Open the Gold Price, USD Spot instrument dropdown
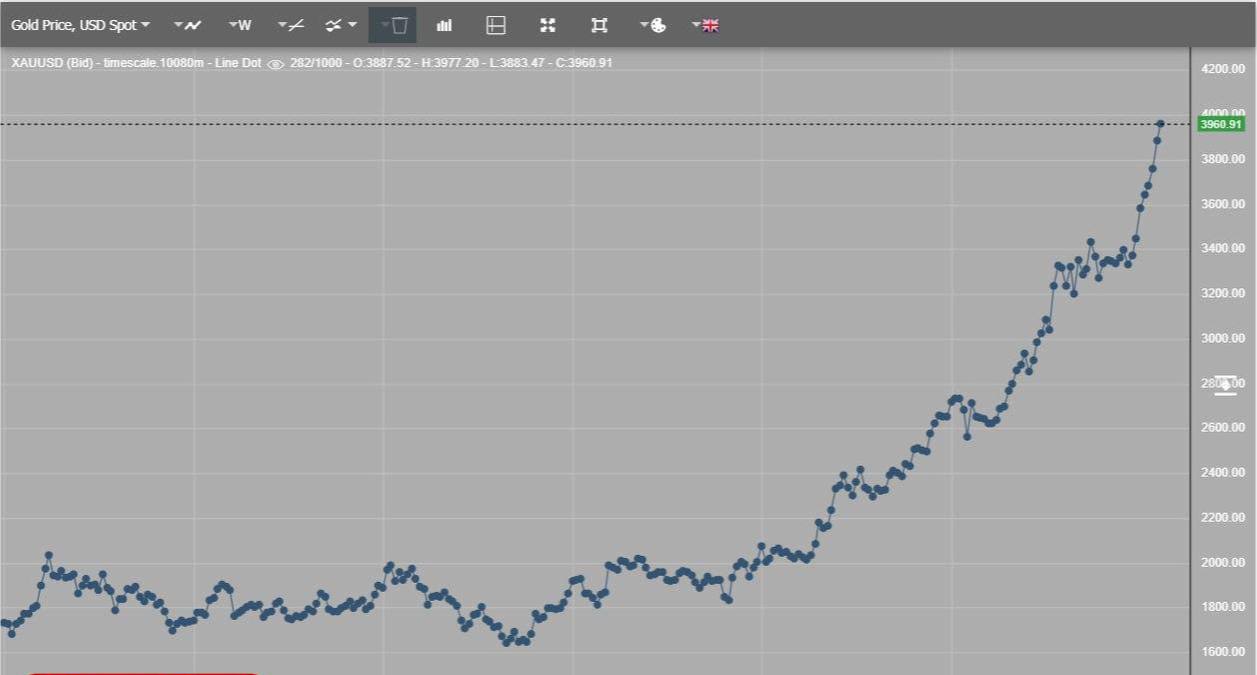1257x675 pixels. 81,25
